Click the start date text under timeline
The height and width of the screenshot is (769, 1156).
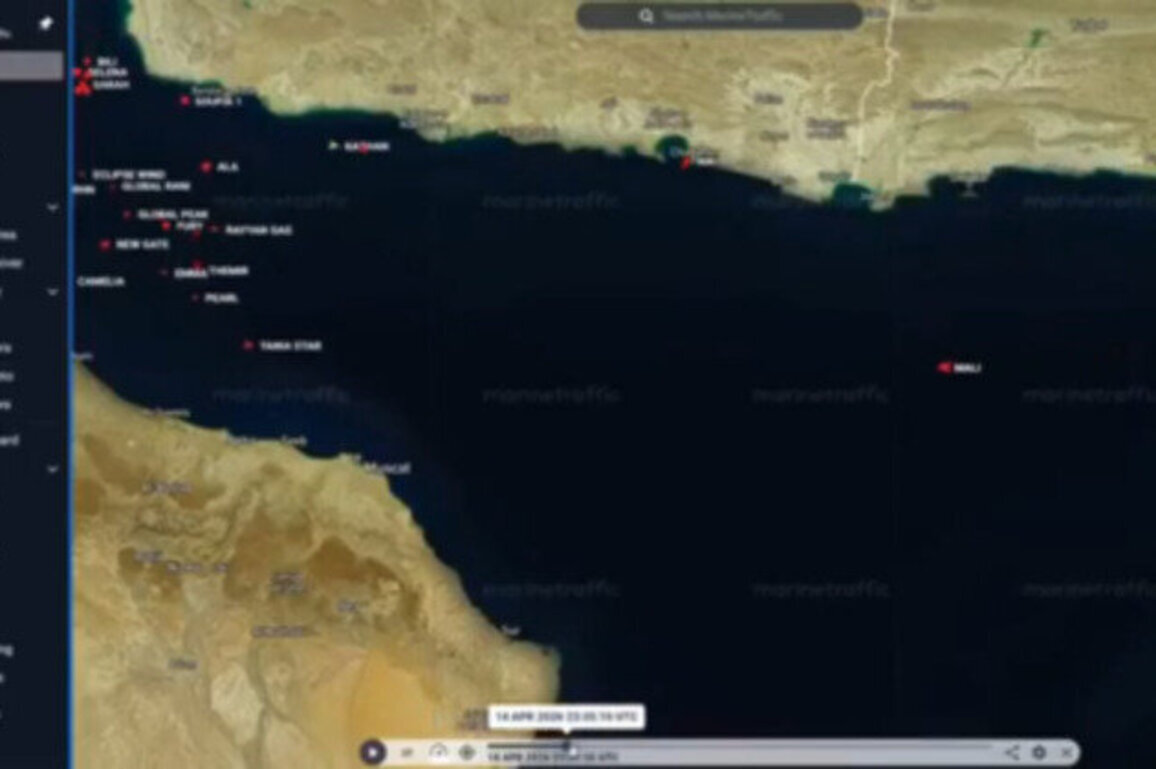click(552, 757)
